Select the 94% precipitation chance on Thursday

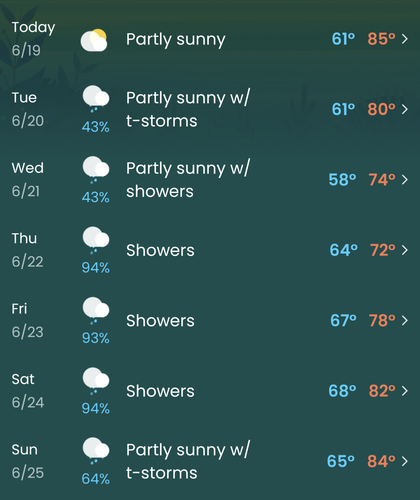(x=96, y=268)
